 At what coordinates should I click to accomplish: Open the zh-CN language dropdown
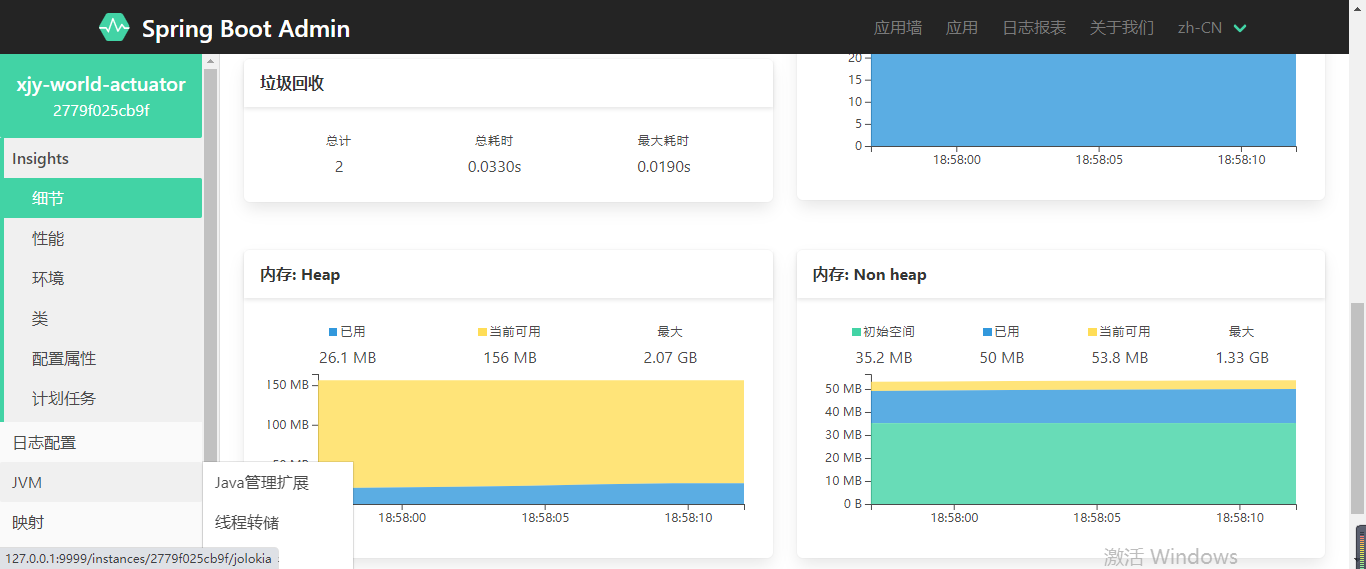[1212, 28]
